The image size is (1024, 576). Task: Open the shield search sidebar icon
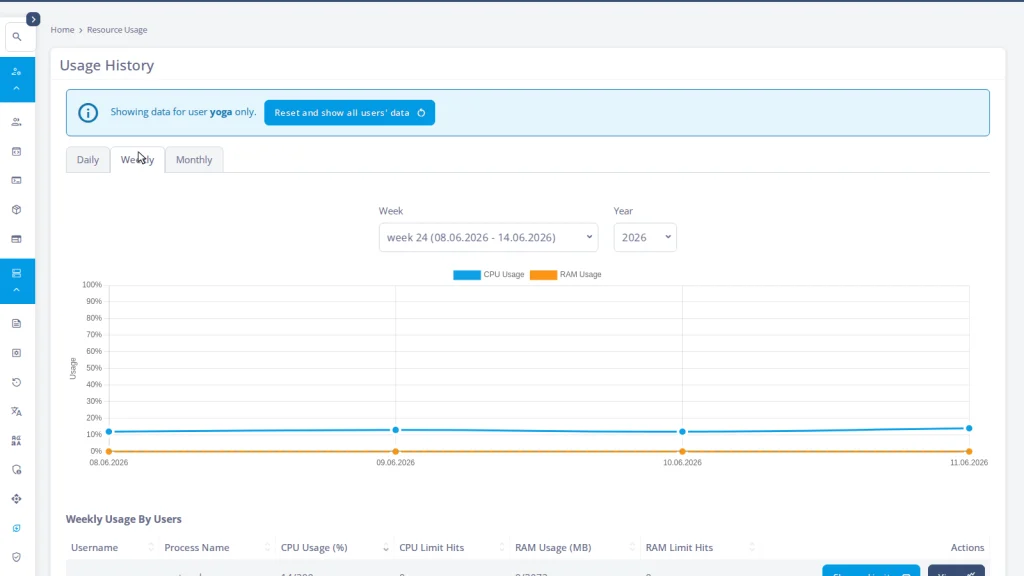coord(17,470)
